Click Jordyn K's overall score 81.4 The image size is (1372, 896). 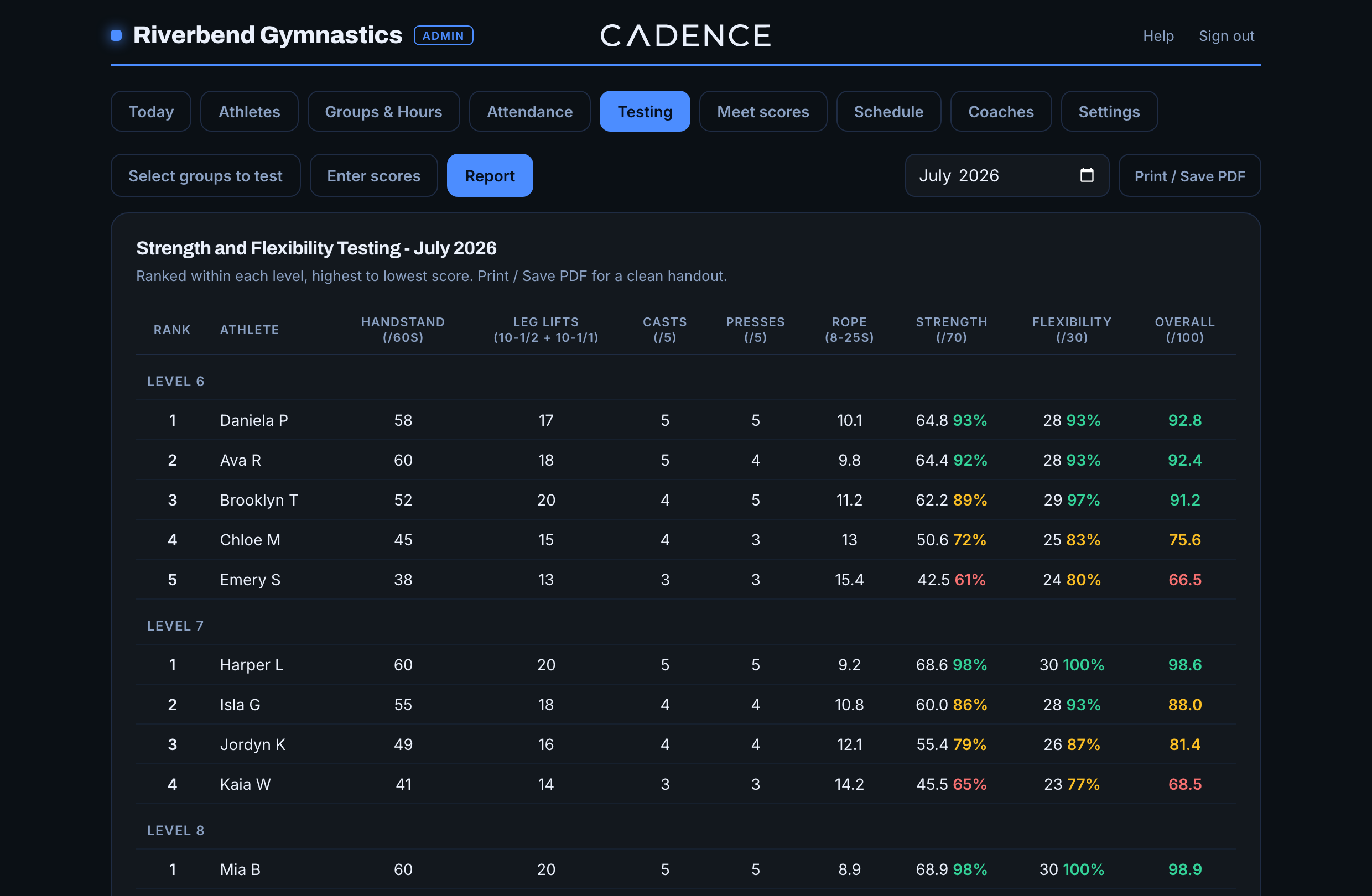(1184, 744)
